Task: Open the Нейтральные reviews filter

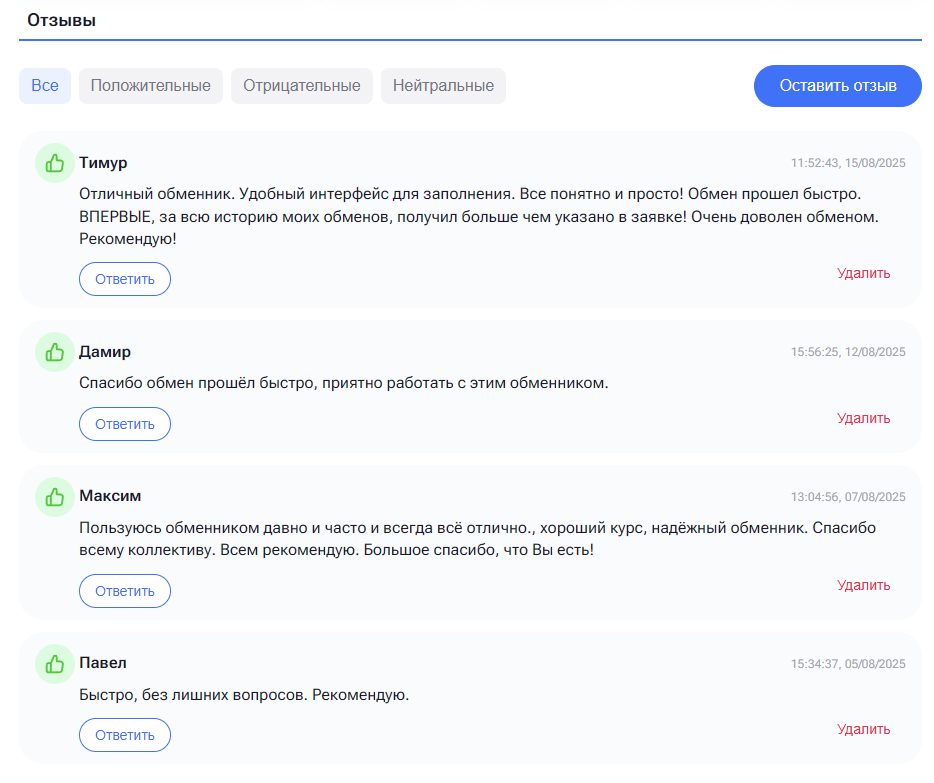Action: pyautogui.click(x=443, y=86)
